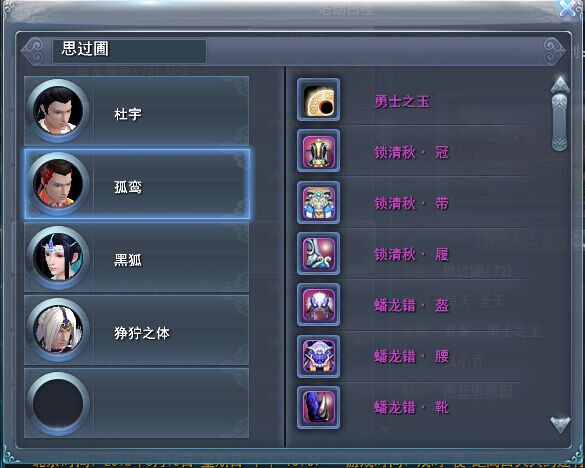Click the 勇士之玉 item name text

[x=402, y=102]
